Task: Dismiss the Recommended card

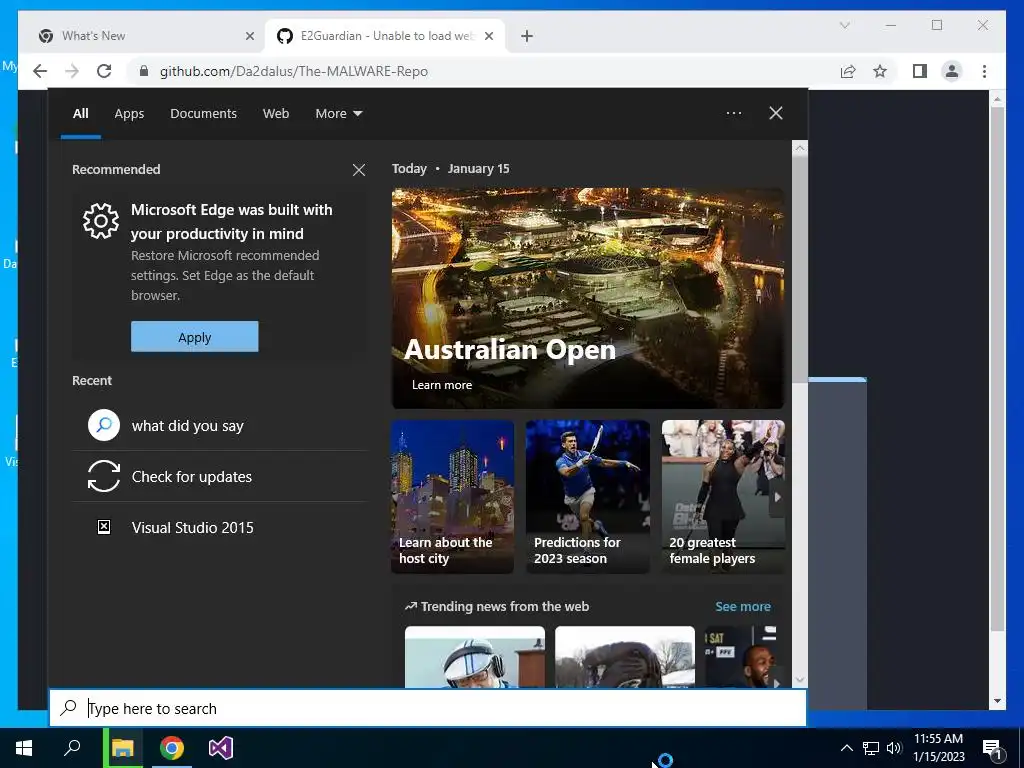Action: click(359, 170)
